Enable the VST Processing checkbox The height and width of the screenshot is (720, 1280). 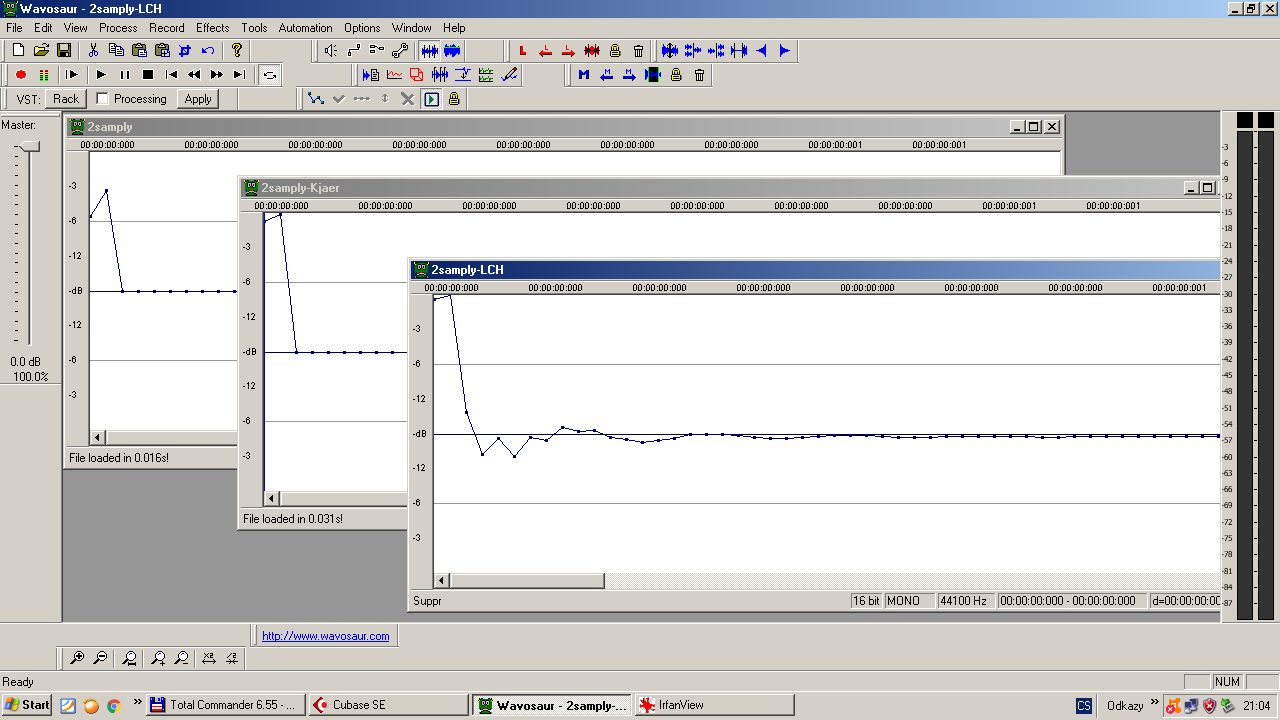(x=102, y=99)
